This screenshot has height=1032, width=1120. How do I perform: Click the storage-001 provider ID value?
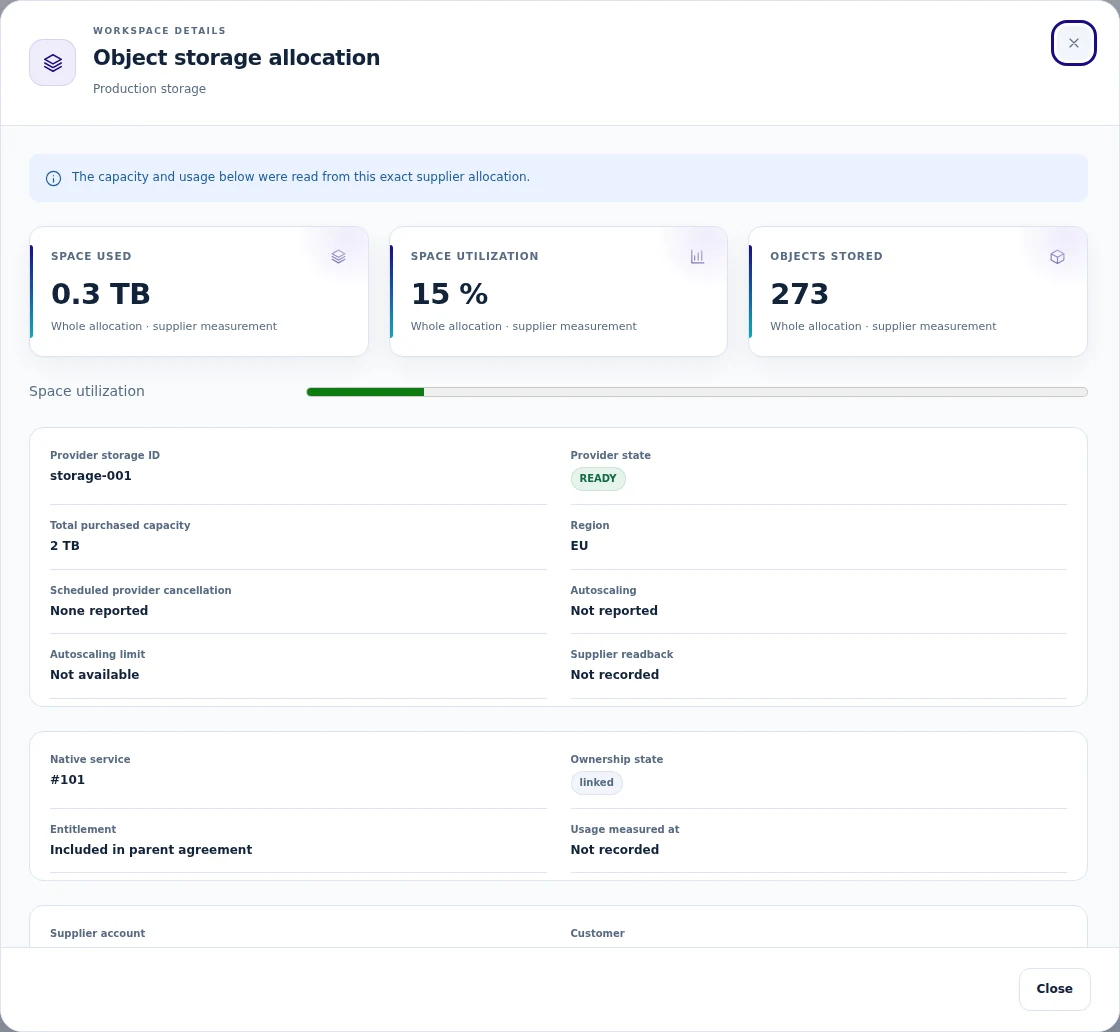pos(91,476)
